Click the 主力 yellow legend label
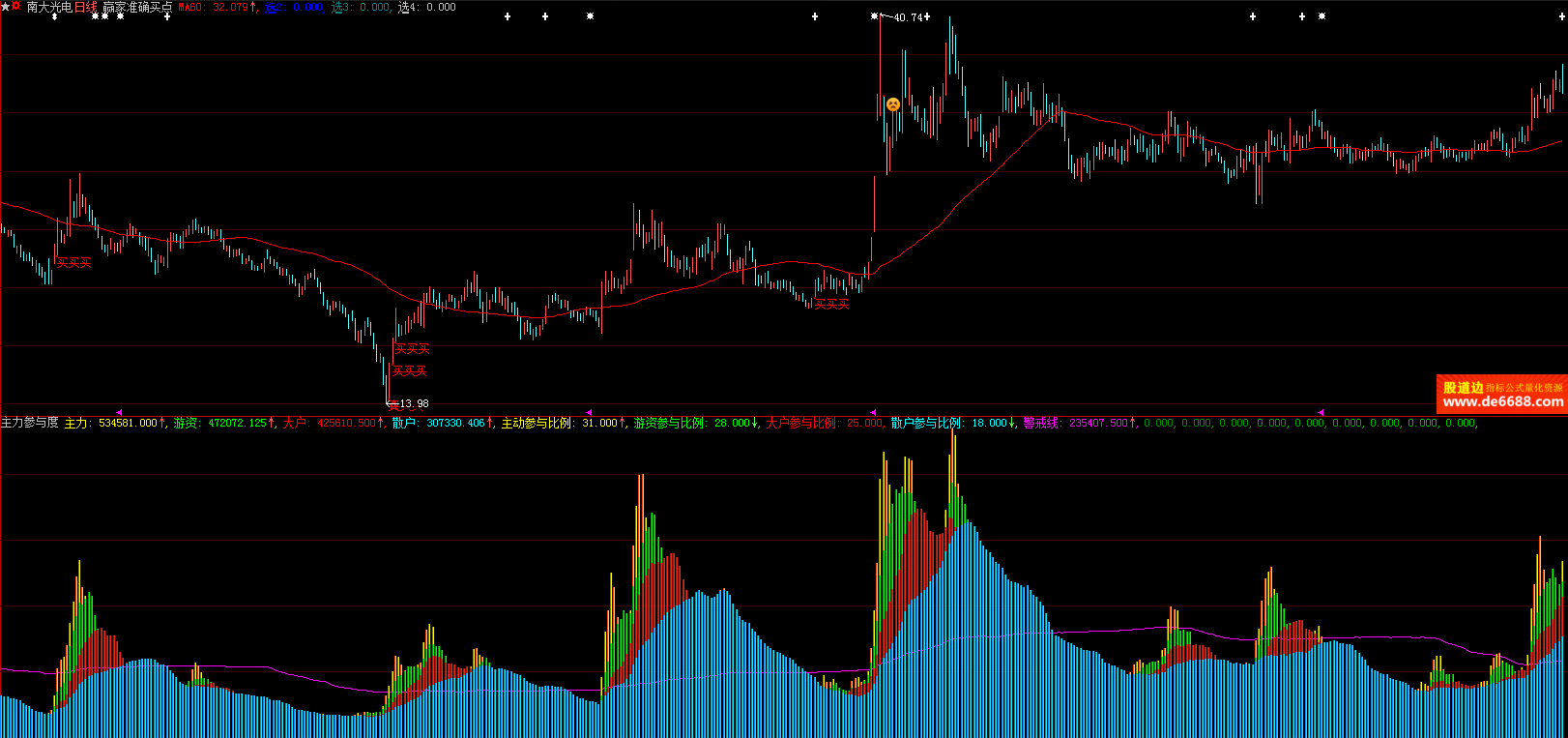The height and width of the screenshot is (738, 1568). tap(76, 423)
